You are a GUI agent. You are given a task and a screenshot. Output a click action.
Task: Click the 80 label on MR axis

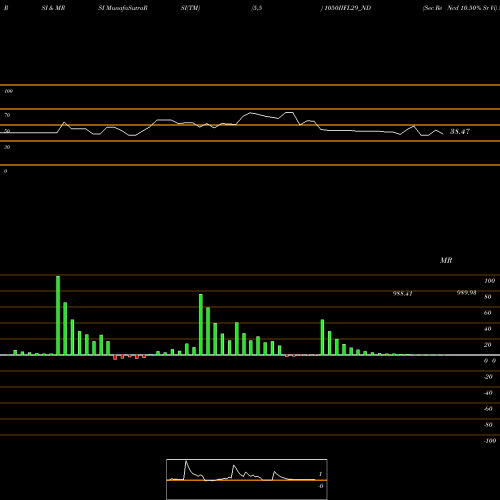click(x=488, y=297)
